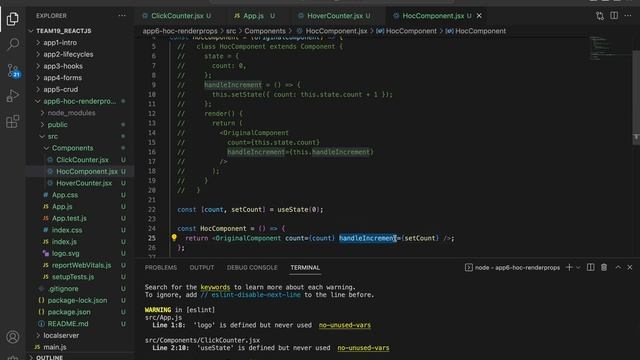Open the terminal launch profile dropdown

[x=578, y=267]
